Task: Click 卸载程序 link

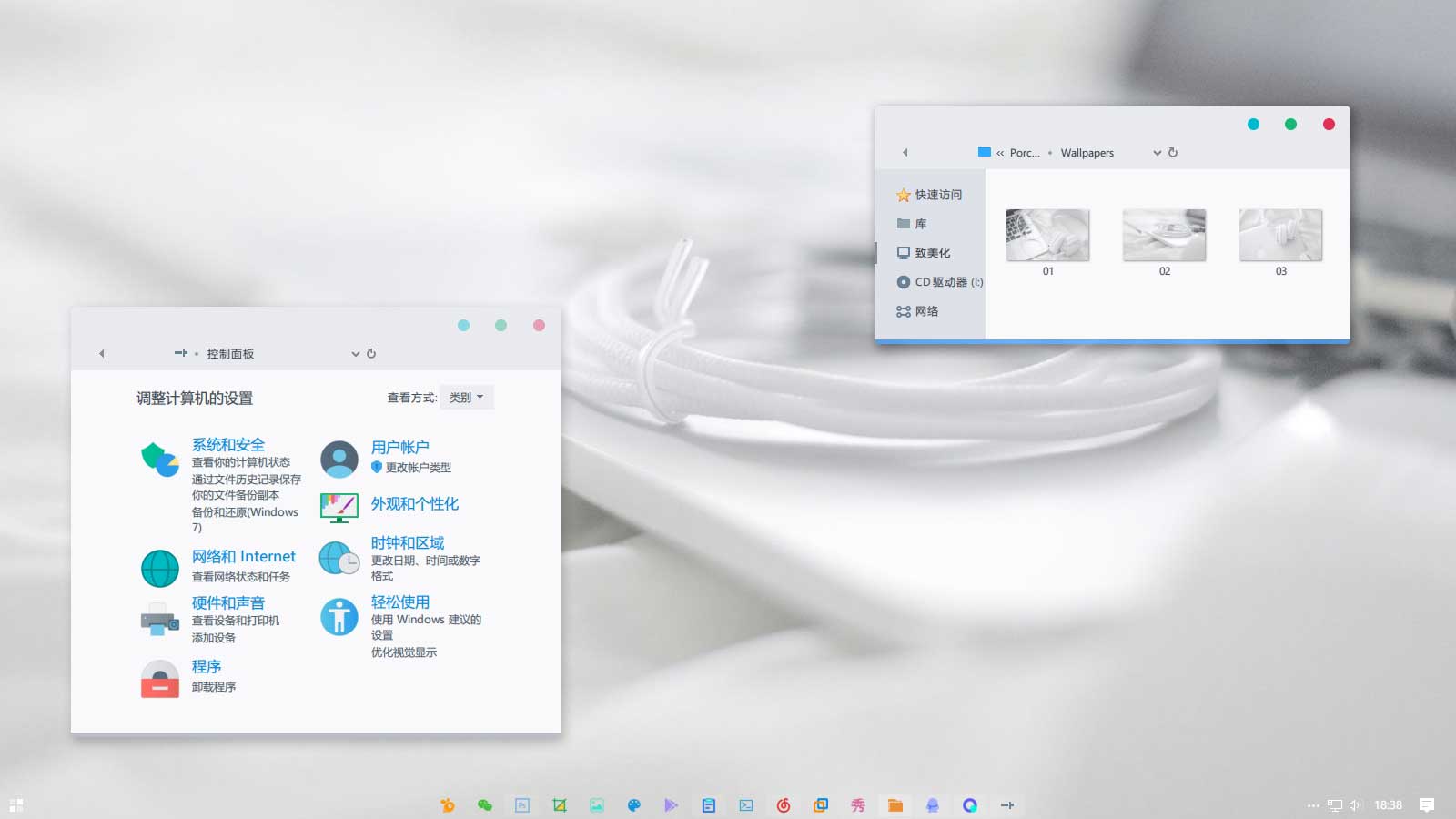Action: tap(214, 687)
